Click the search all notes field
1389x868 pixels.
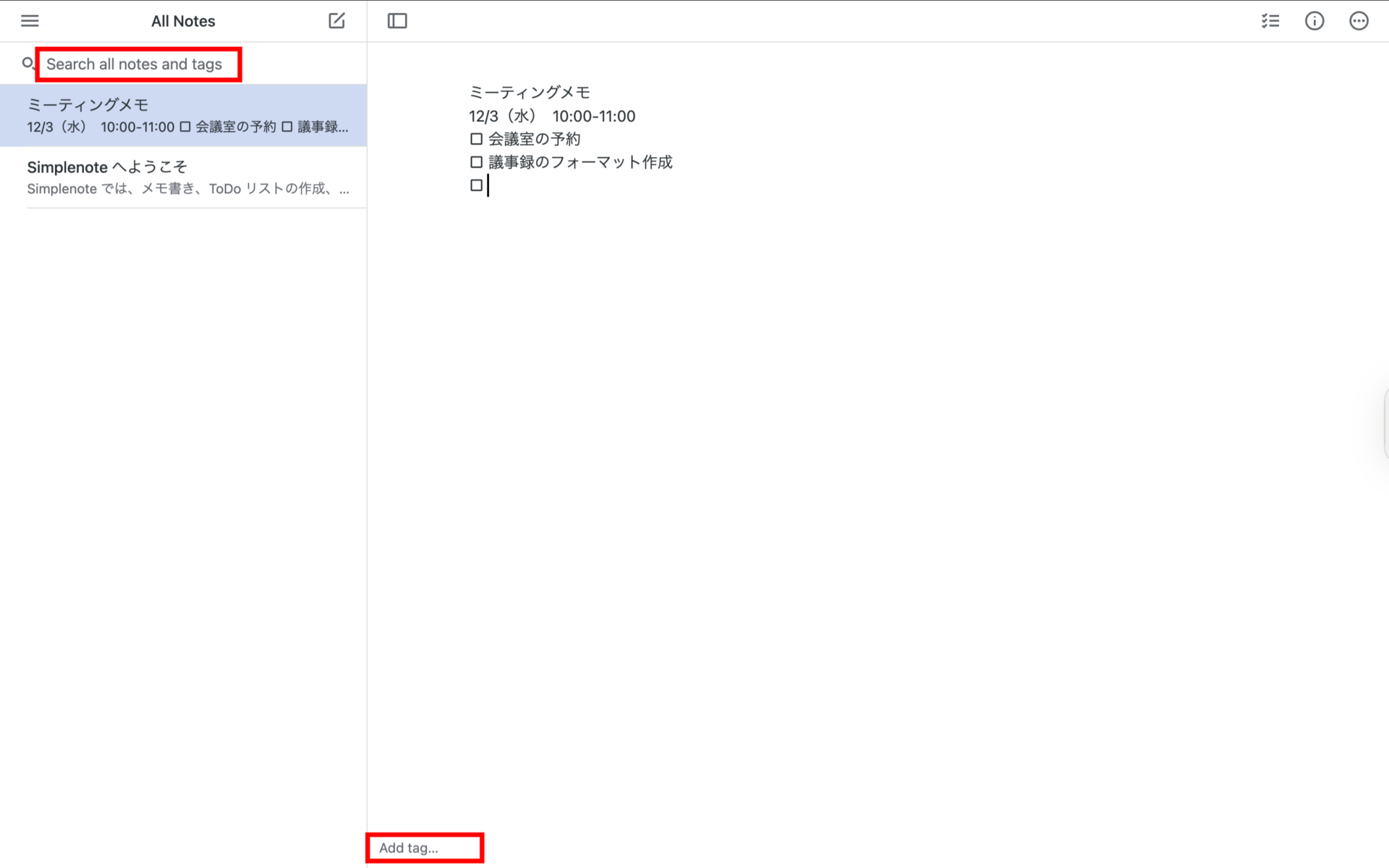137,64
